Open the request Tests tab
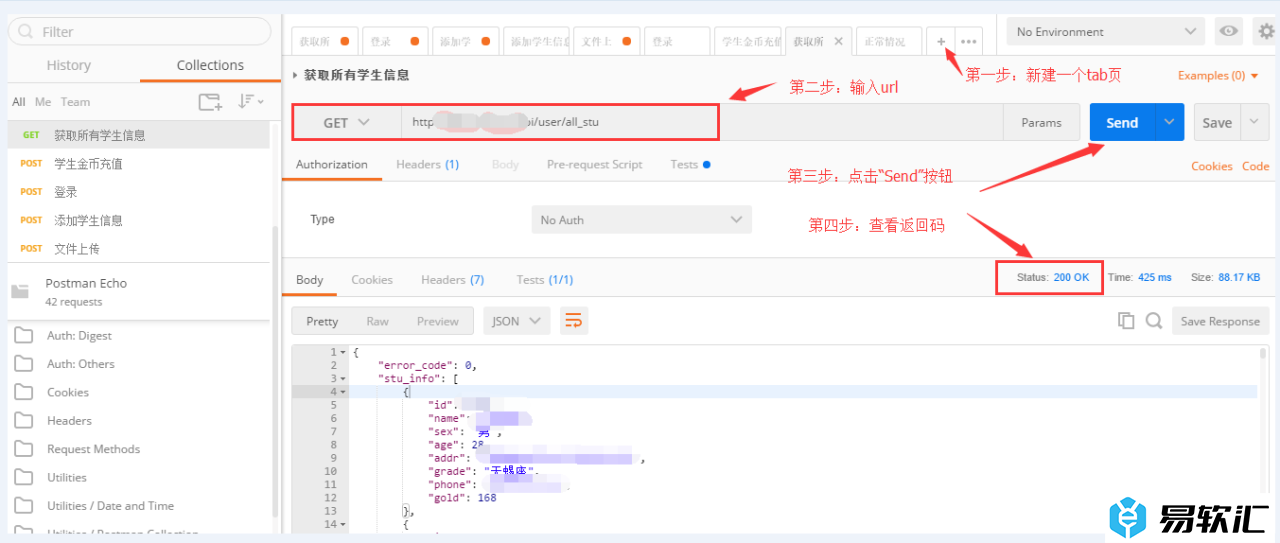This screenshot has height=543, width=1280. [690, 165]
